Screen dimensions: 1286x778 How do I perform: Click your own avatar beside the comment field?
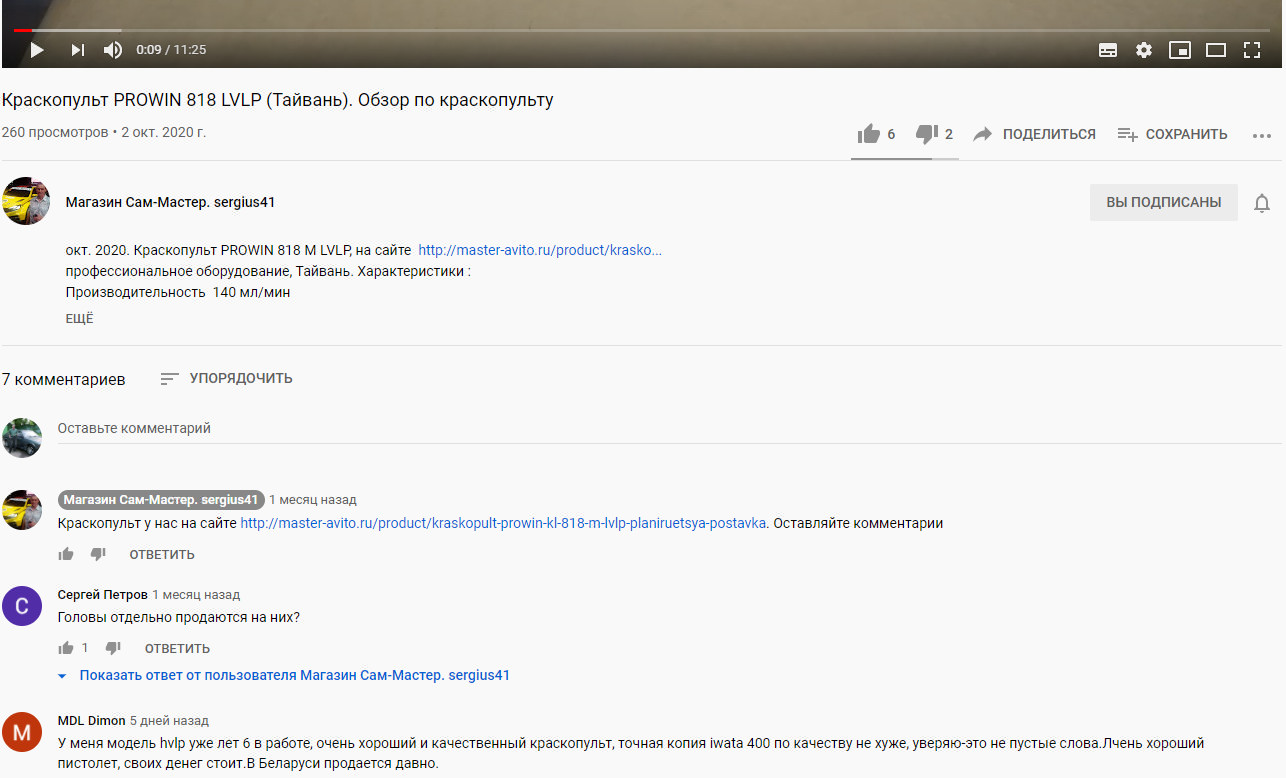click(x=22, y=438)
